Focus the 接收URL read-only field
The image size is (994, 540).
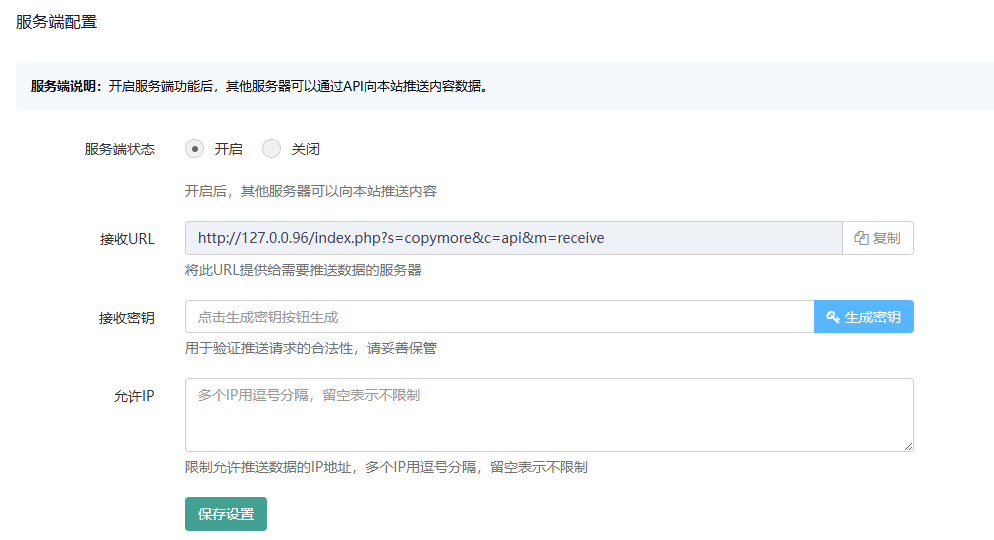coord(512,238)
